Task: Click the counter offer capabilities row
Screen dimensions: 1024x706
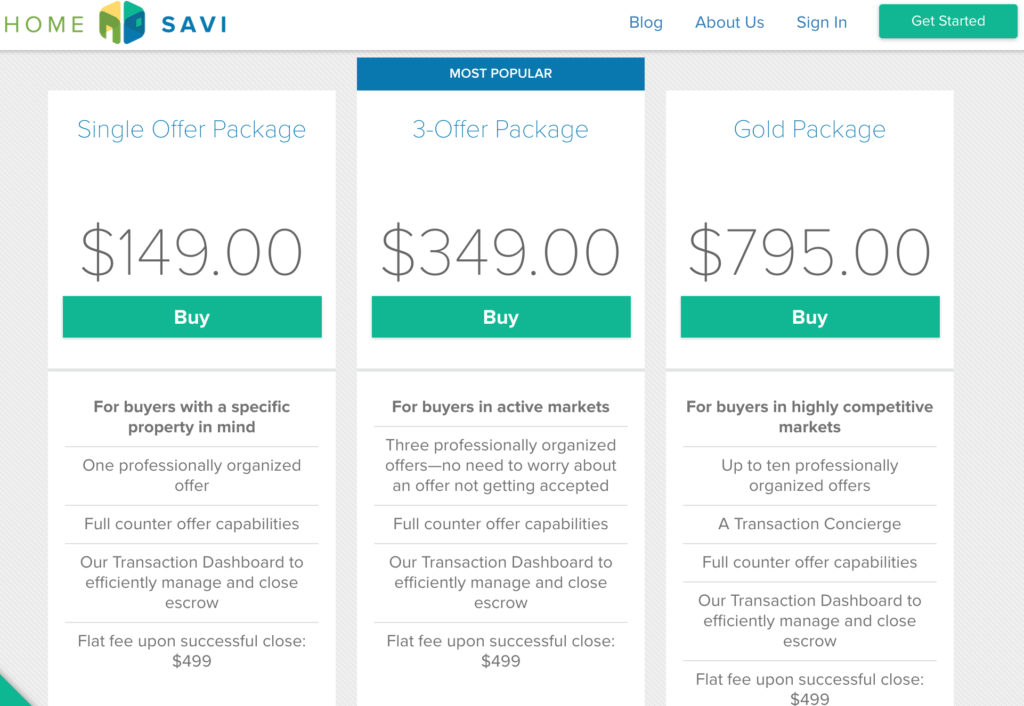Action: click(191, 523)
